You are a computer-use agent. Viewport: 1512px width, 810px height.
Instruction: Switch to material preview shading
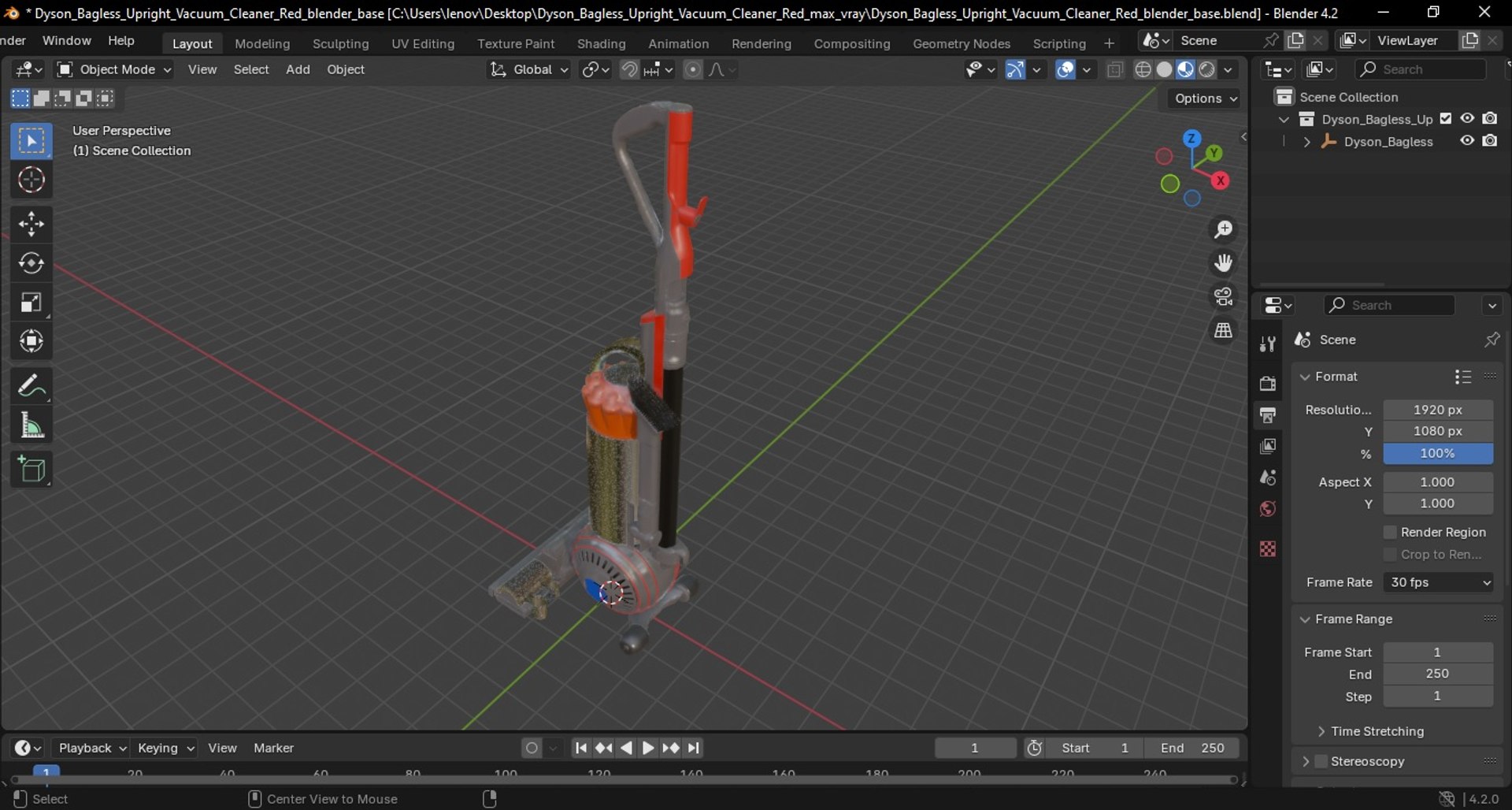click(1185, 69)
